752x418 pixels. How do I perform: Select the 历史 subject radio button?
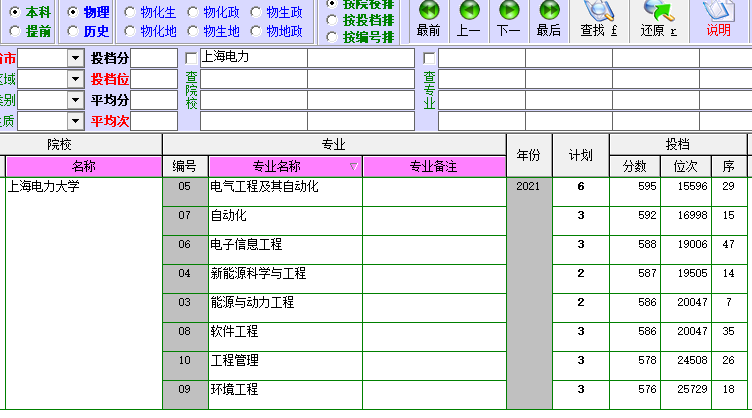click(x=88, y=31)
